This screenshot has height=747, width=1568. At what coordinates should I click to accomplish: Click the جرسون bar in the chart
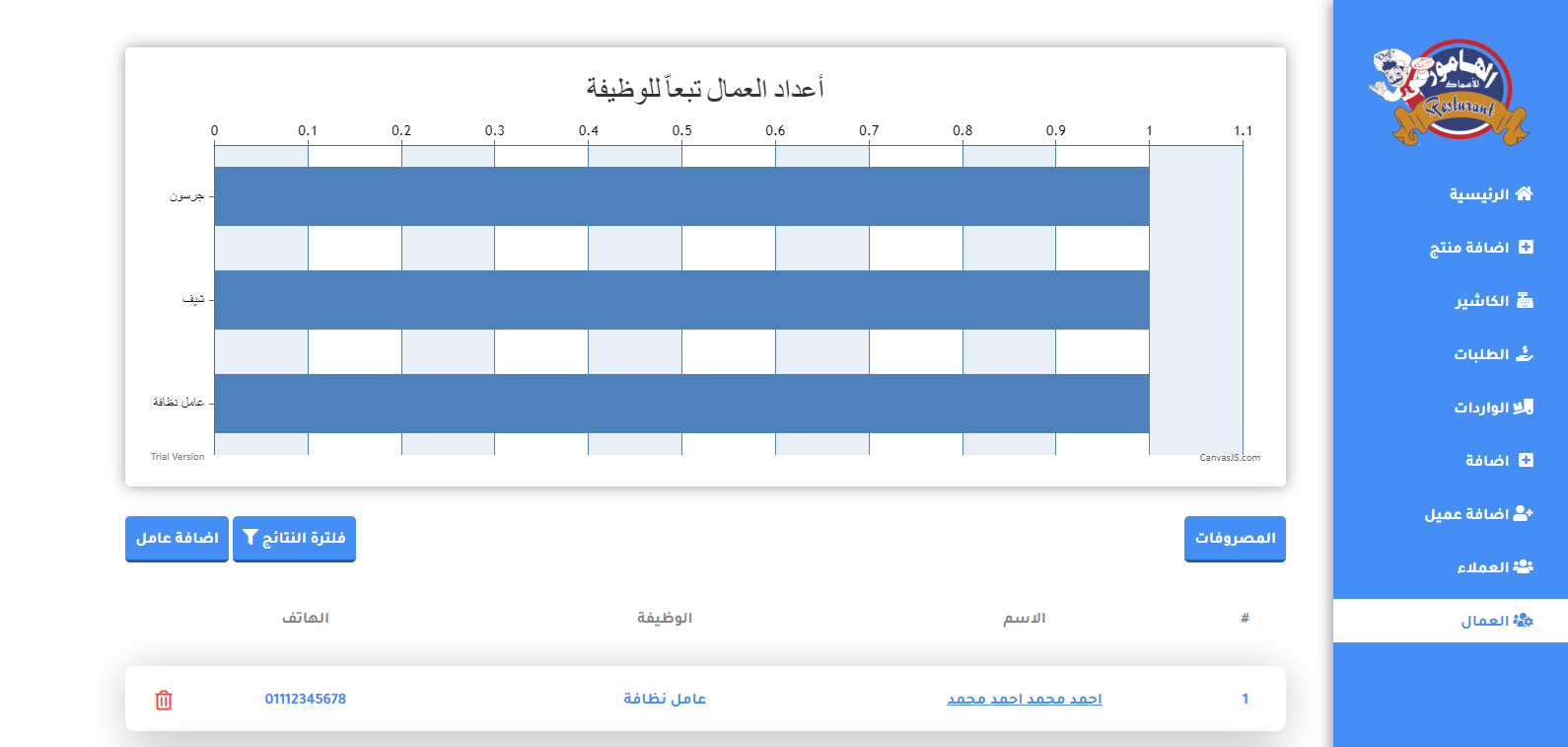[x=680, y=196]
